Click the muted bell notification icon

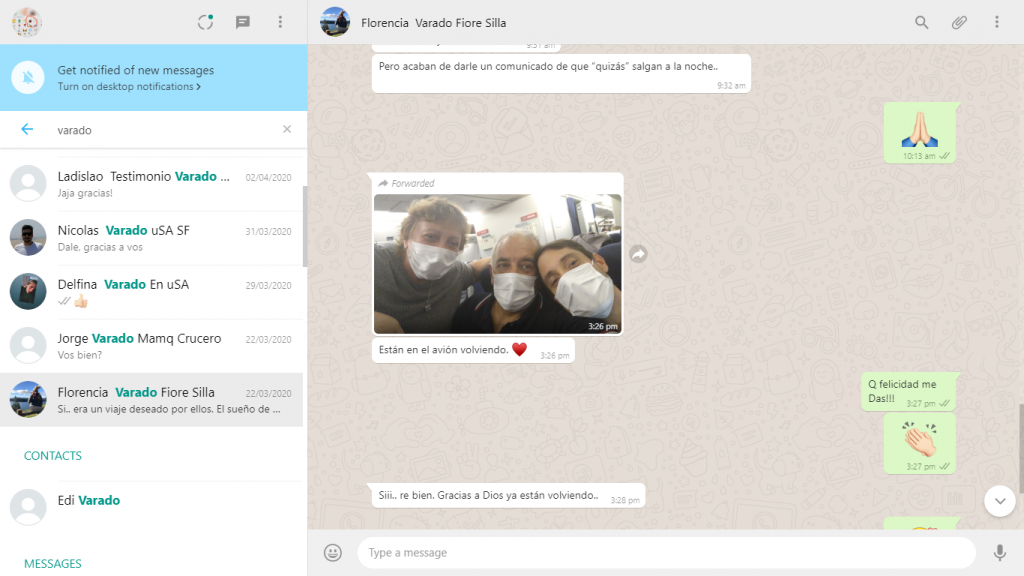27,78
